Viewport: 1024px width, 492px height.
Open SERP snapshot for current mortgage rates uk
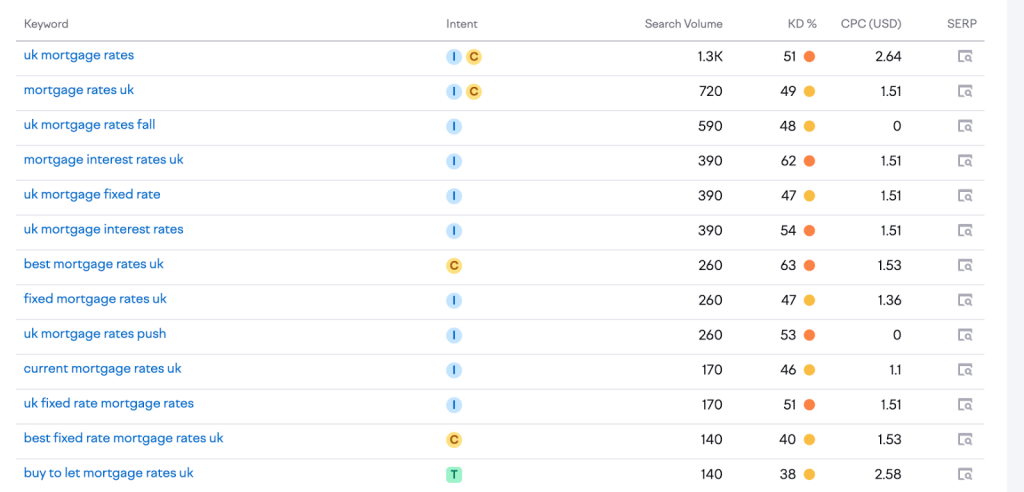965,370
